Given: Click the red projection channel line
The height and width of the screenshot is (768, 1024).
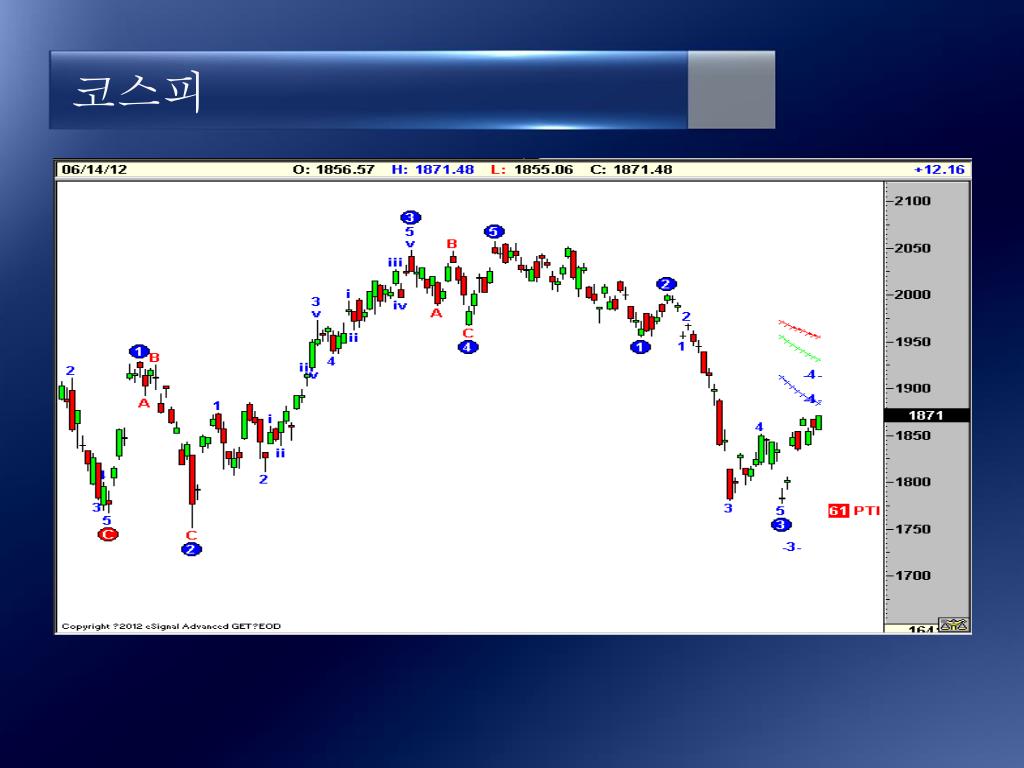Looking at the screenshot, I should 799,329.
